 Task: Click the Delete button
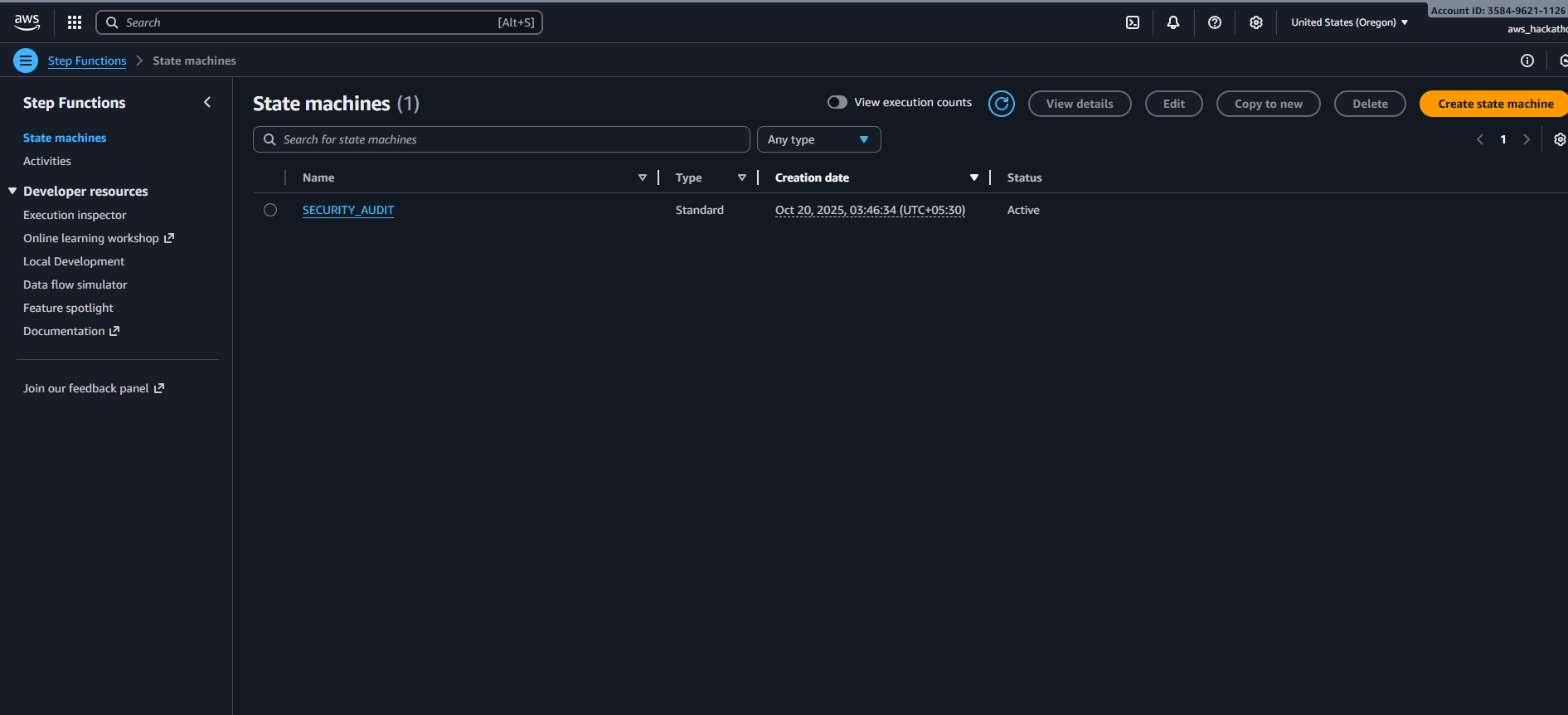(x=1370, y=104)
